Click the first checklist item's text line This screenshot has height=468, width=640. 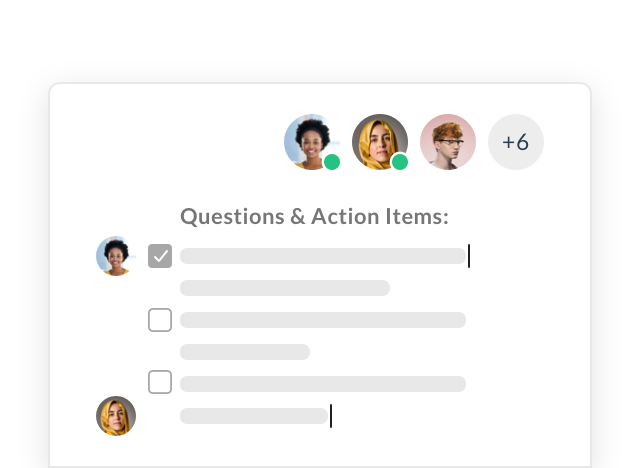322,256
